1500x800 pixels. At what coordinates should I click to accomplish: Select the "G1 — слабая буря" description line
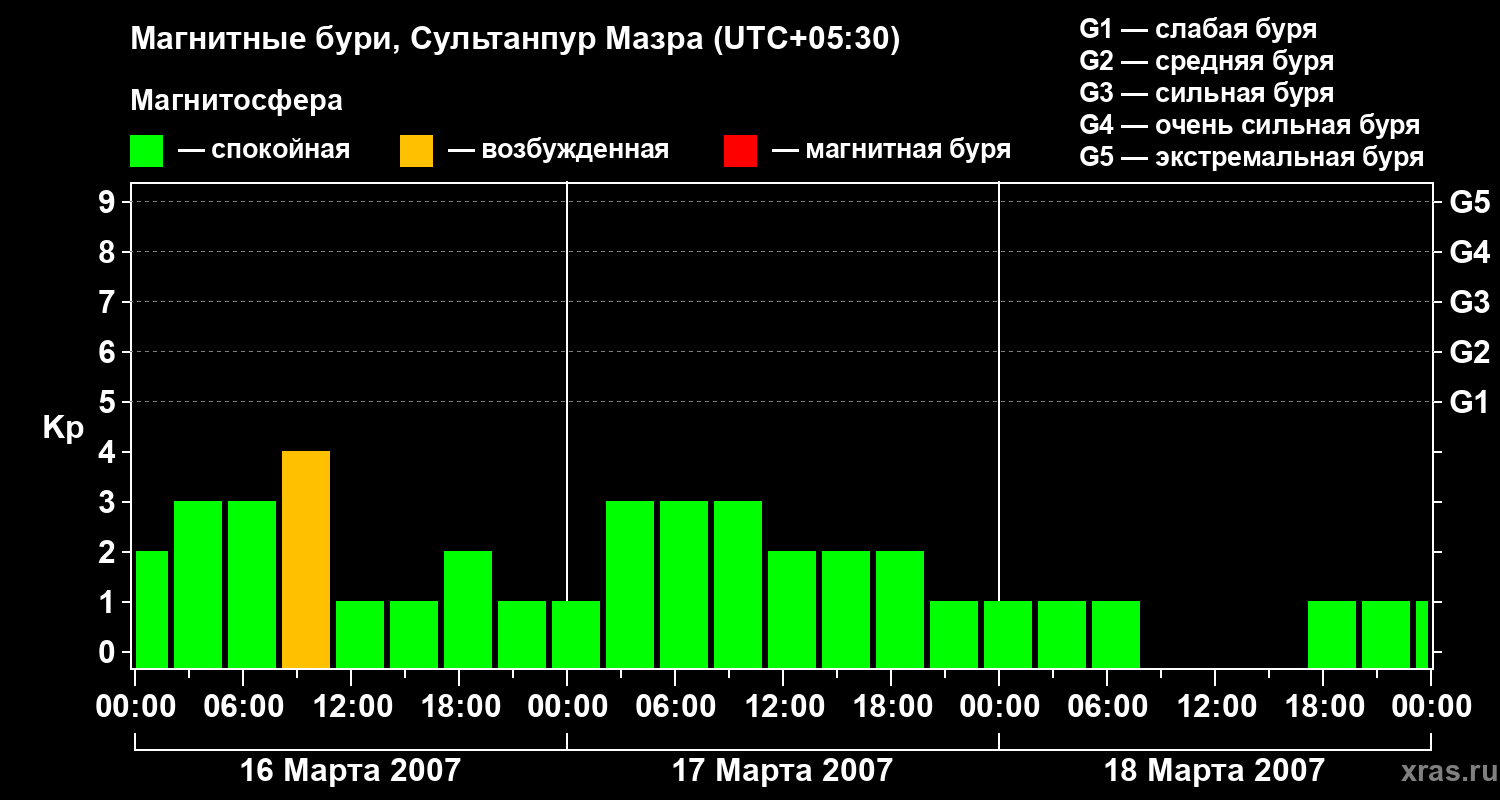coord(1198,28)
